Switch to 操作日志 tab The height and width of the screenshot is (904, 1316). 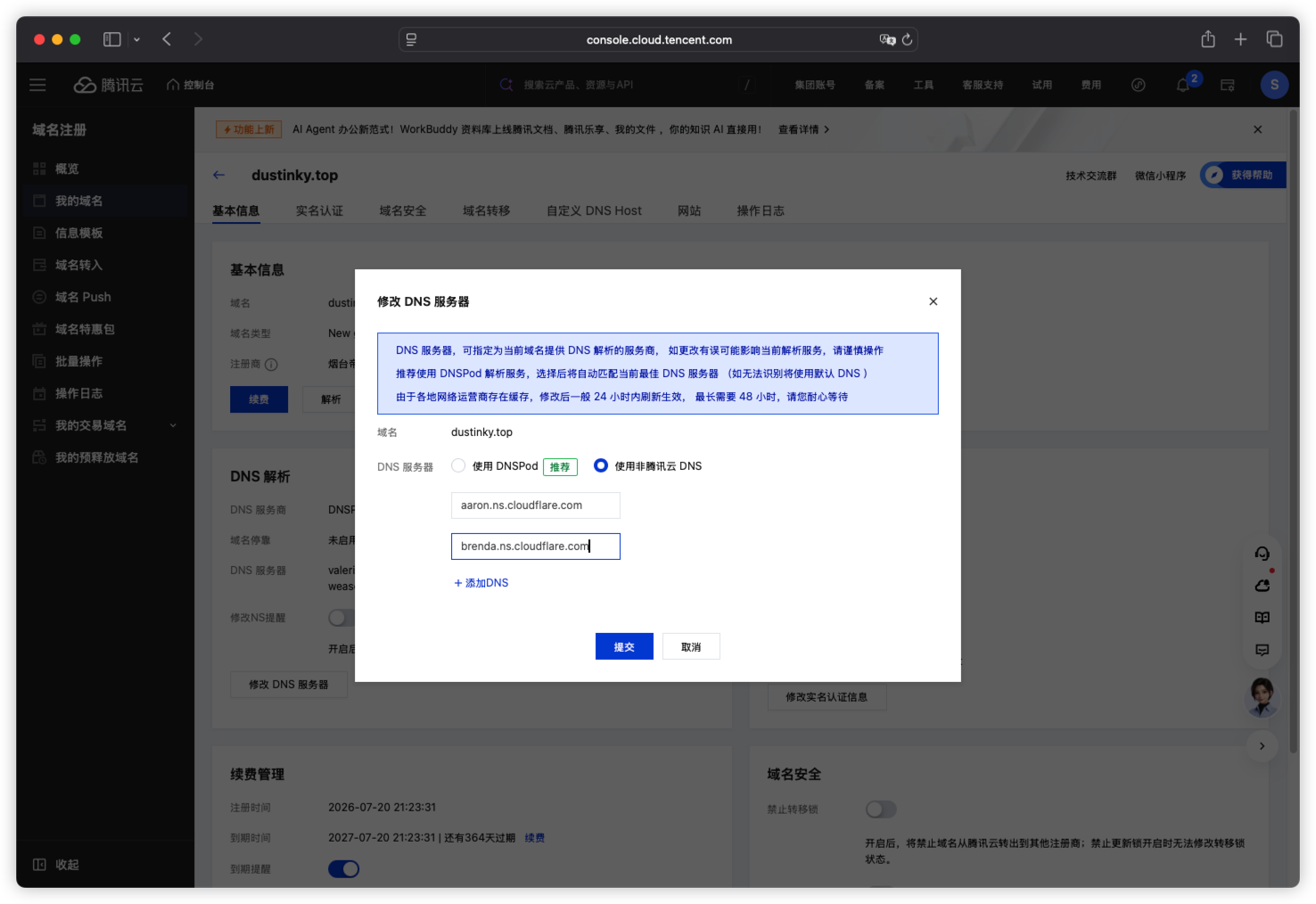pos(761,210)
